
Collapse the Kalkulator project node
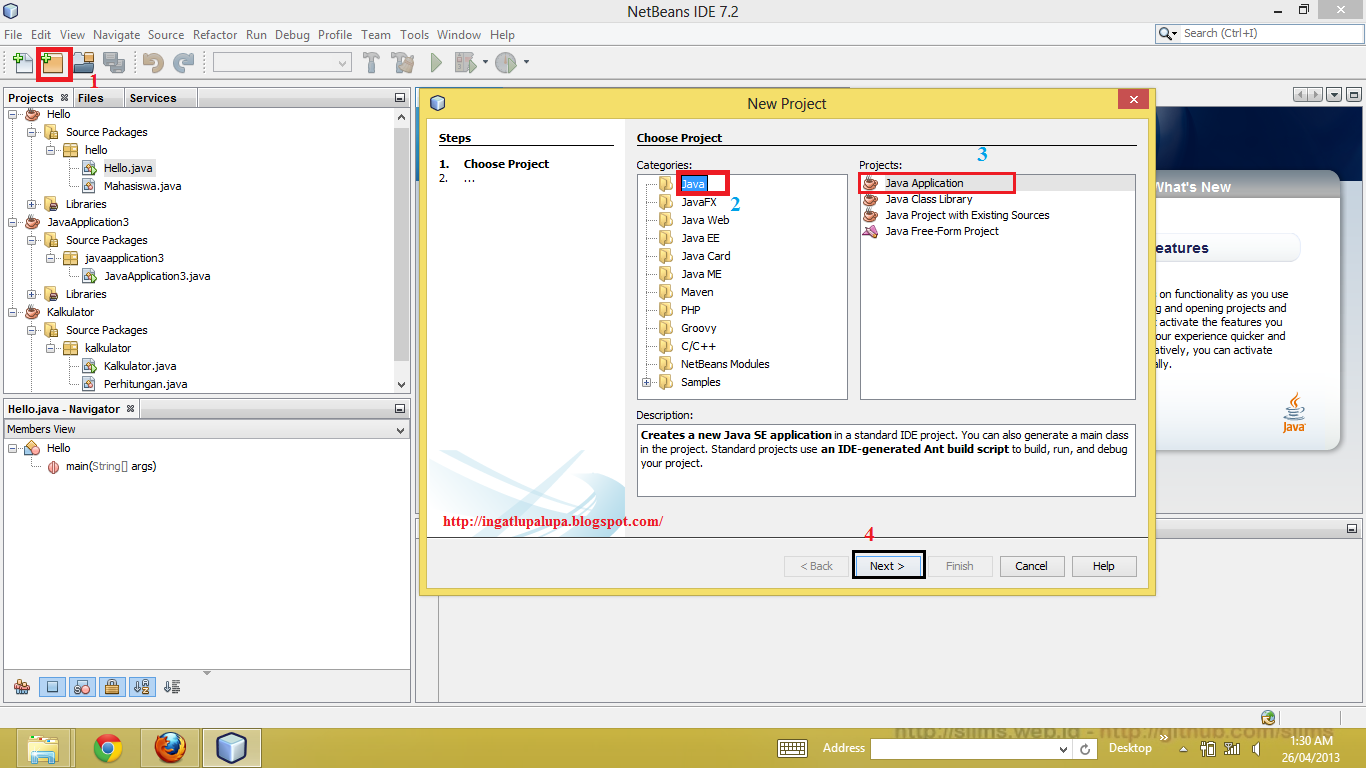pos(13,312)
